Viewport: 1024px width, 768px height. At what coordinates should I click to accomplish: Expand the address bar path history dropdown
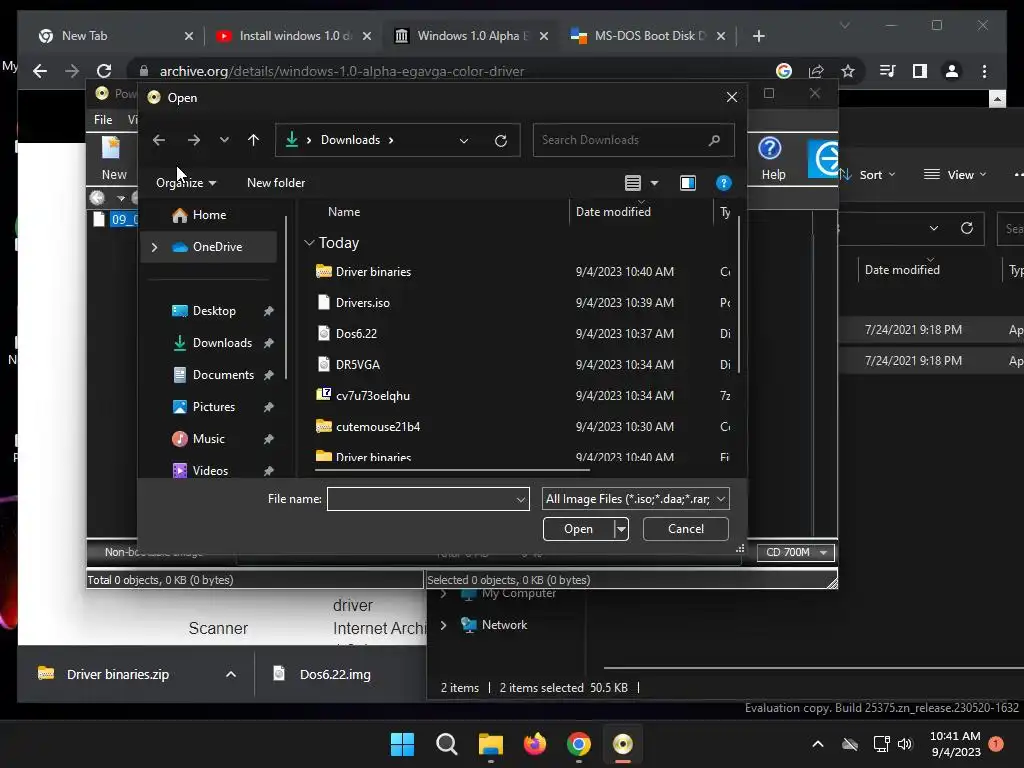(464, 140)
